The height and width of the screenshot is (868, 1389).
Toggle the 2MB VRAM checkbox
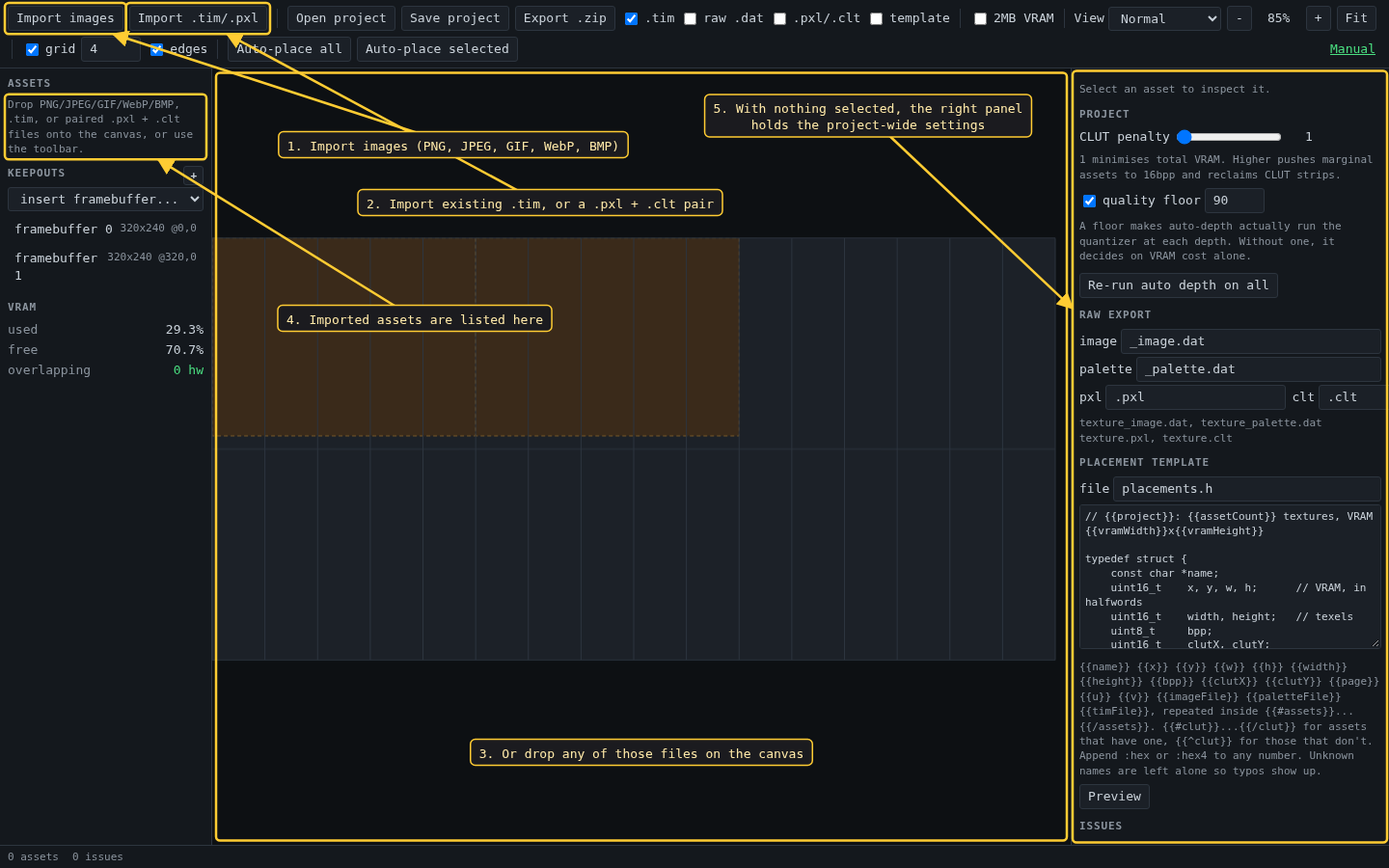980,18
